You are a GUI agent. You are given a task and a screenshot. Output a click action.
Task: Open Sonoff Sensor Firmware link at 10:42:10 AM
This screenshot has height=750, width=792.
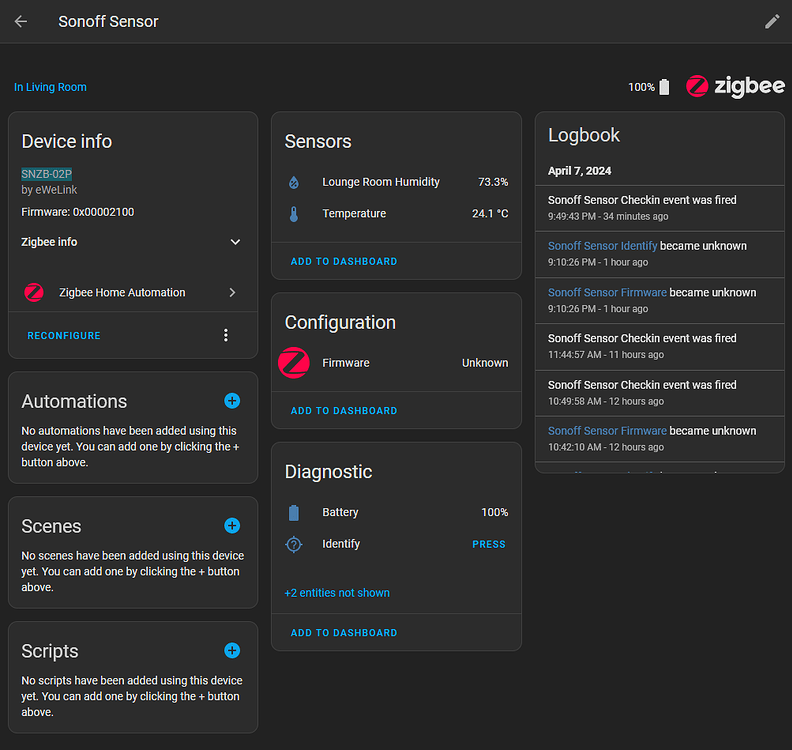tap(607, 431)
